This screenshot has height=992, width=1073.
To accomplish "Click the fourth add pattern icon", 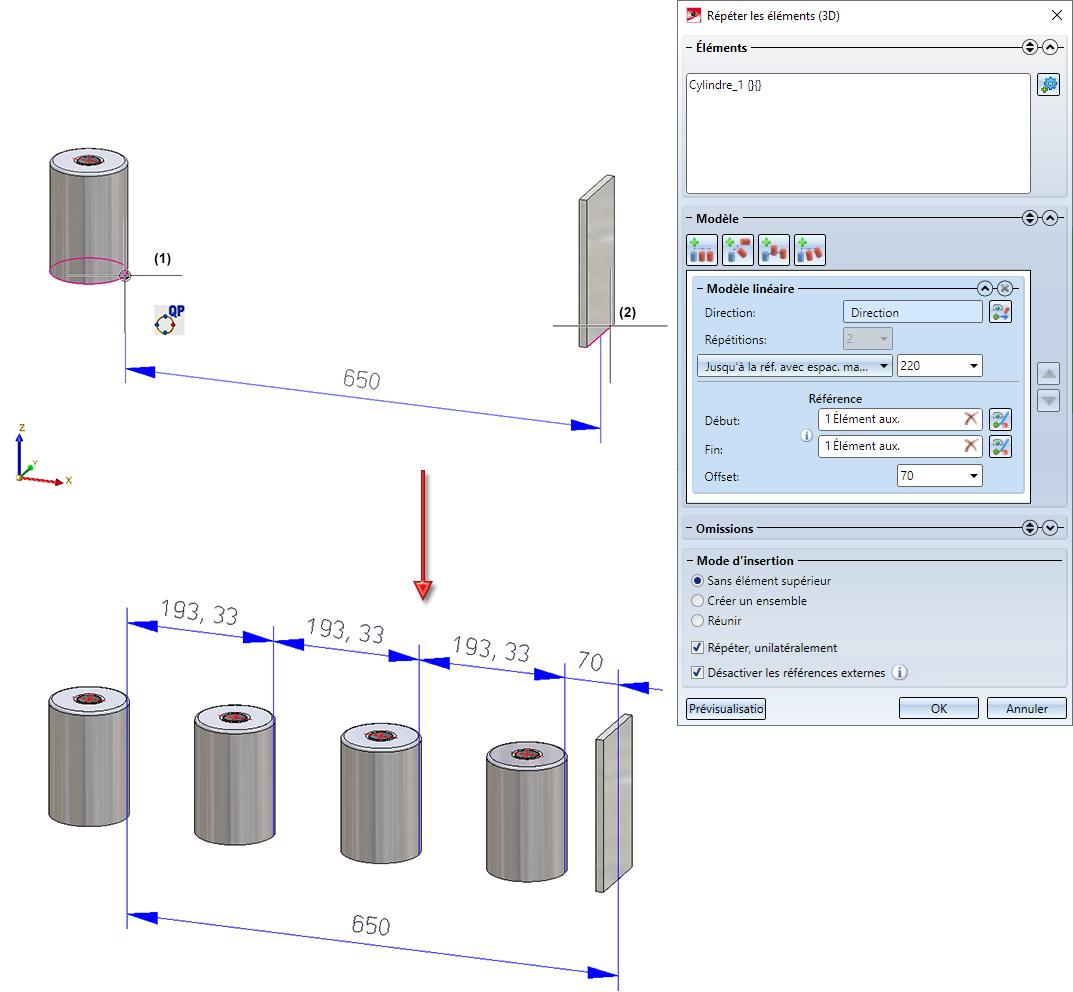I will point(810,250).
